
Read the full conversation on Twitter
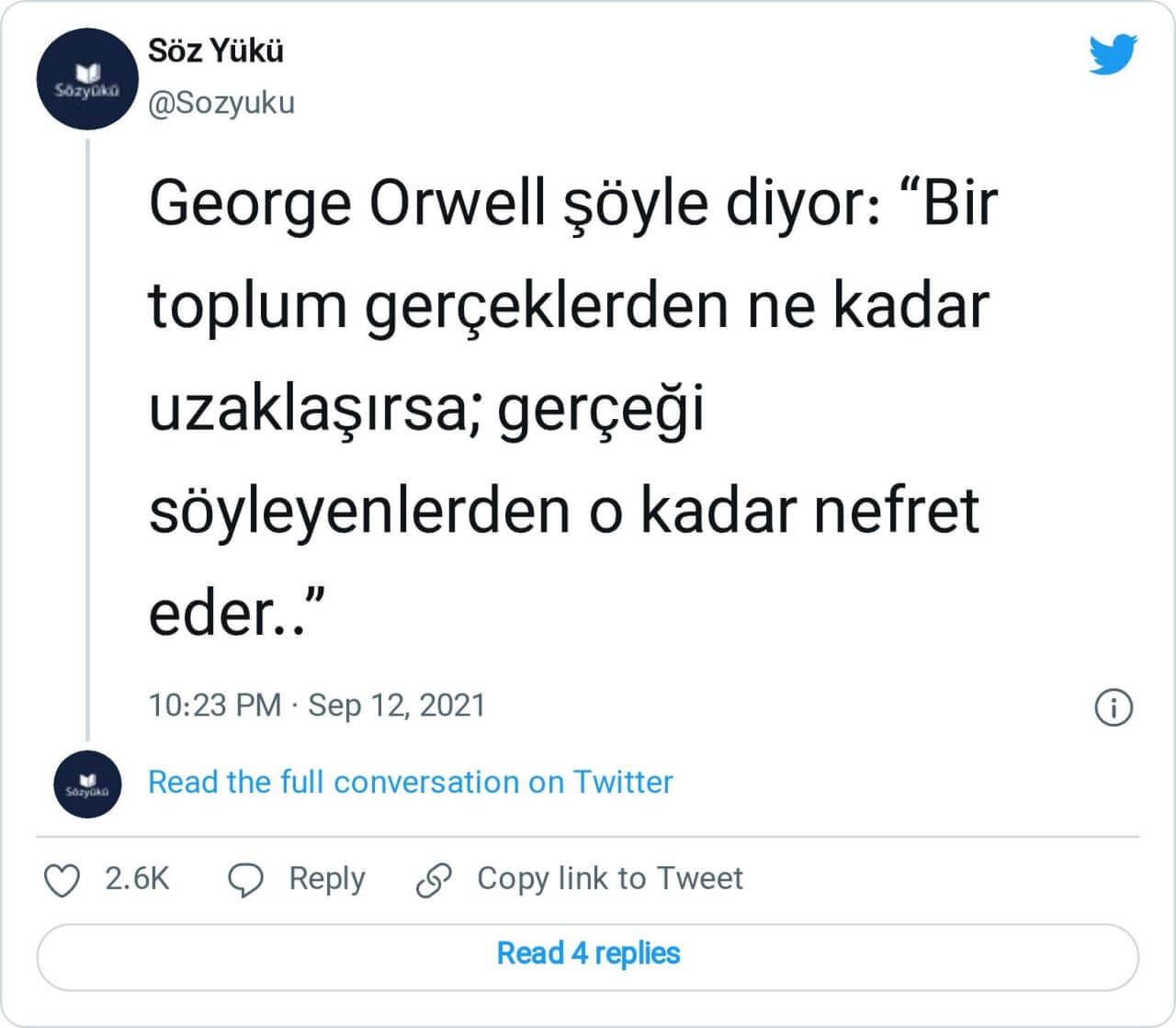click(410, 782)
